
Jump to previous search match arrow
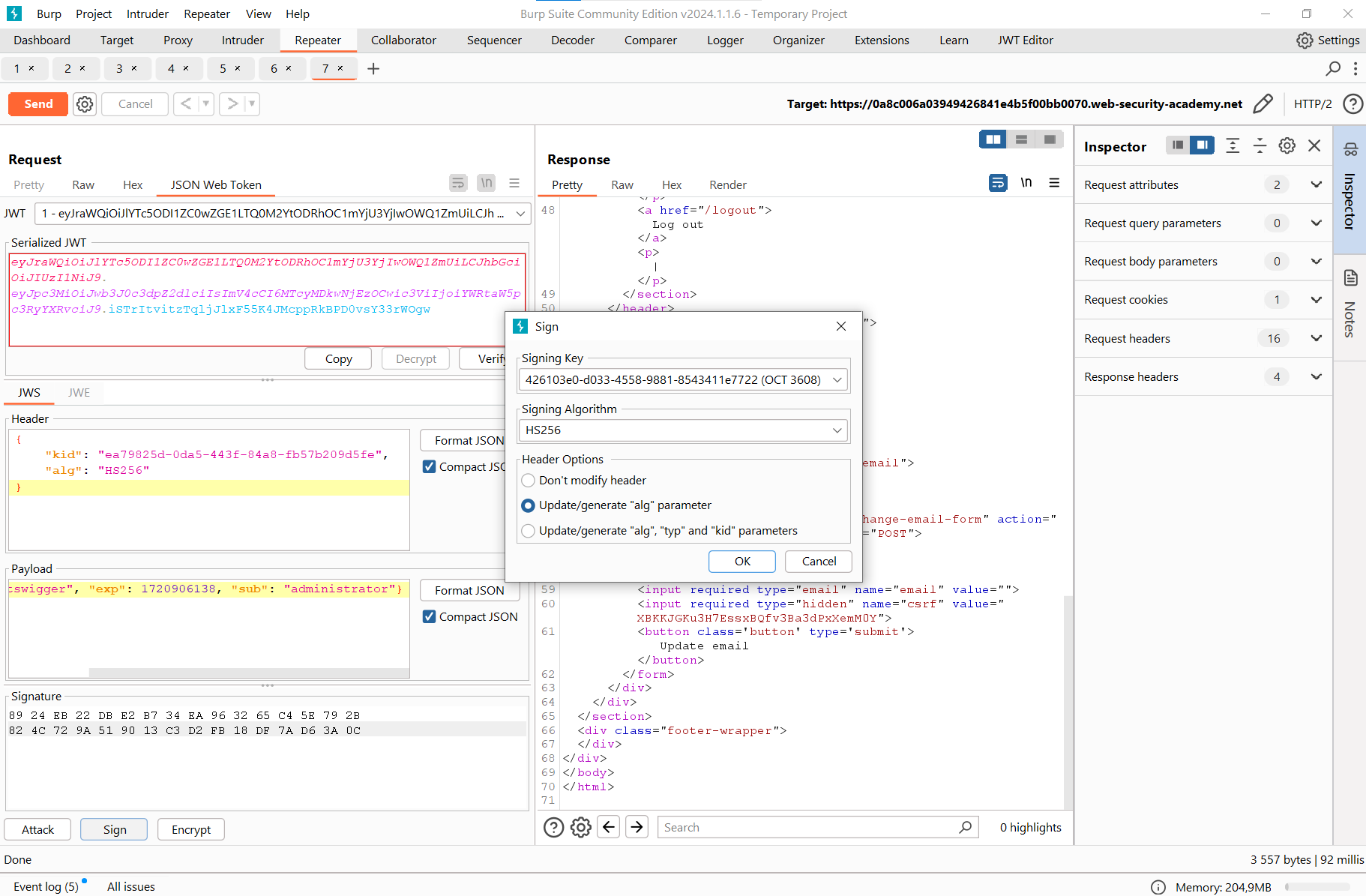click(x=609, y=827)
